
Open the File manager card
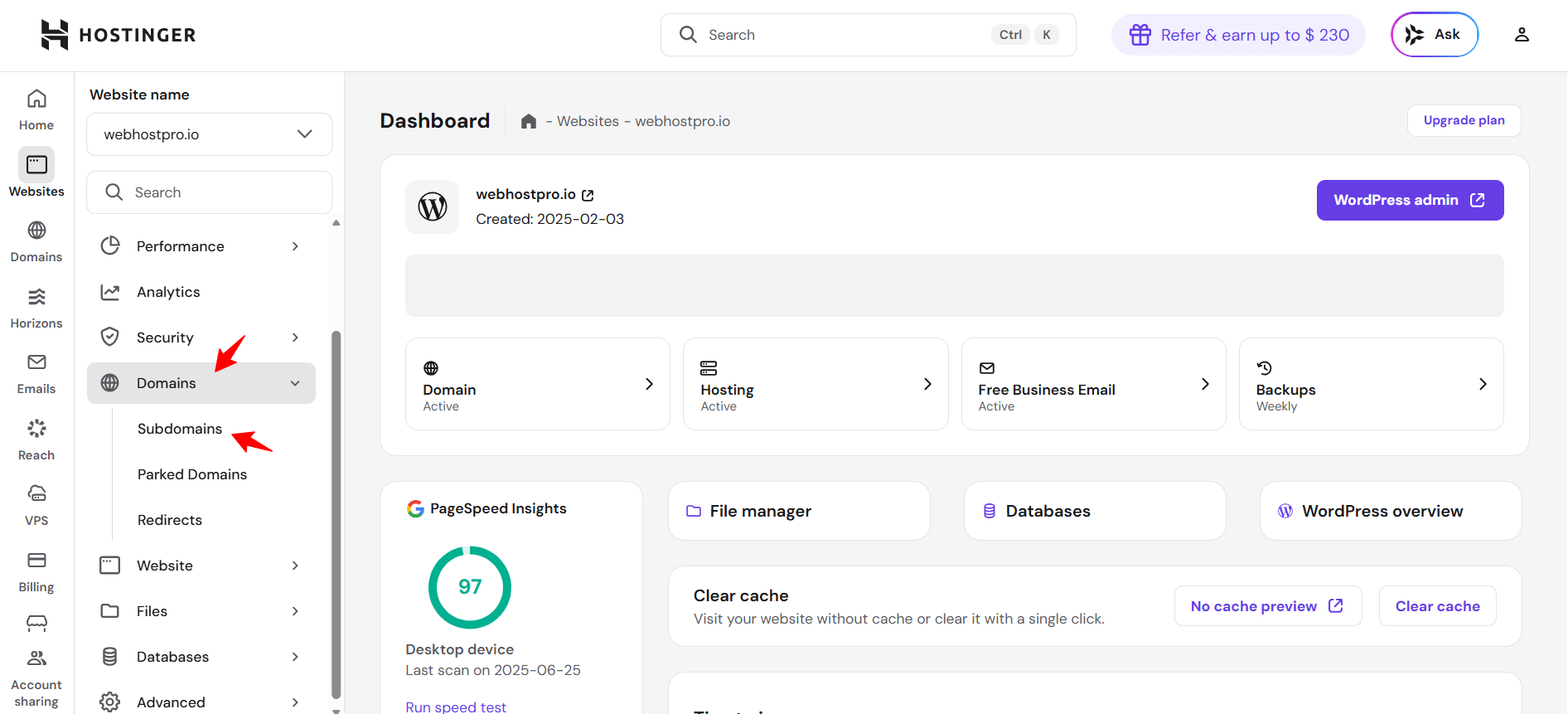coord(799,511)
